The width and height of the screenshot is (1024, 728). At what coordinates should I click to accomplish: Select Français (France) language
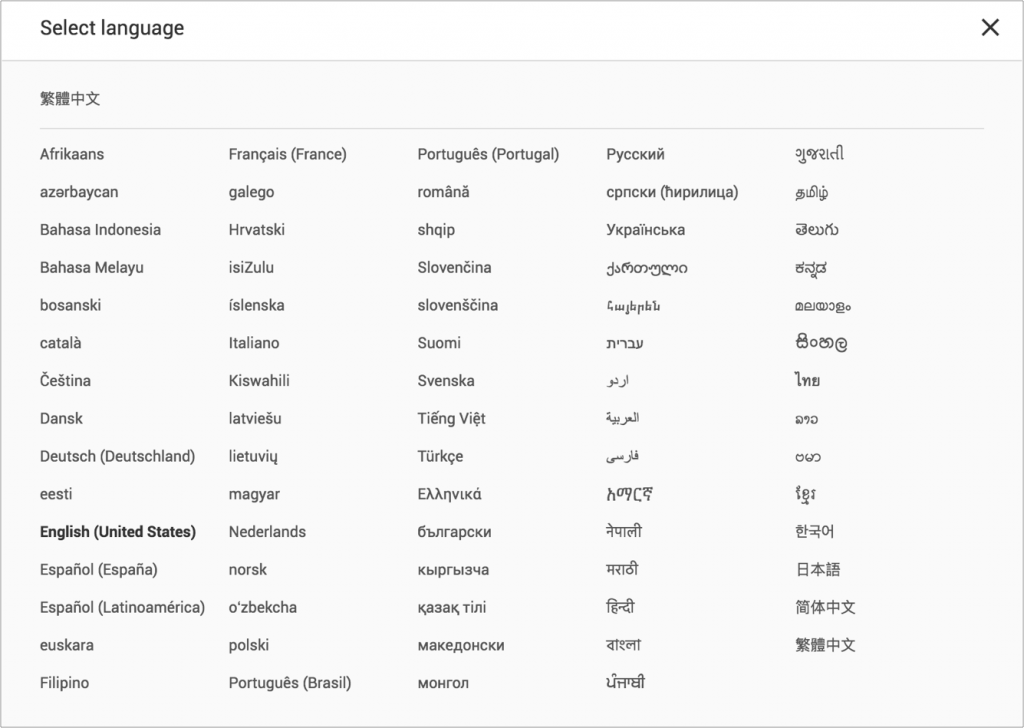click(x=287, y=154)
